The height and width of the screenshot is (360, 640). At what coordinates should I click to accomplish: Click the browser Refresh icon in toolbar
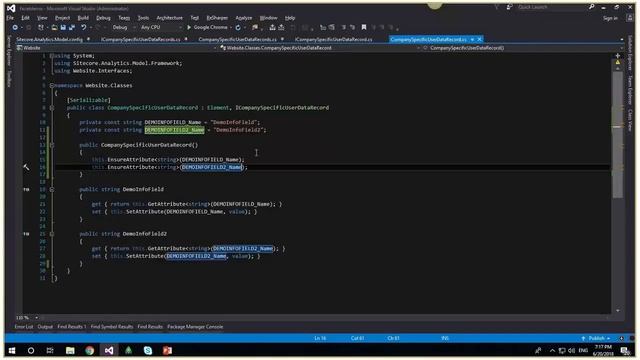coord(238,27)
